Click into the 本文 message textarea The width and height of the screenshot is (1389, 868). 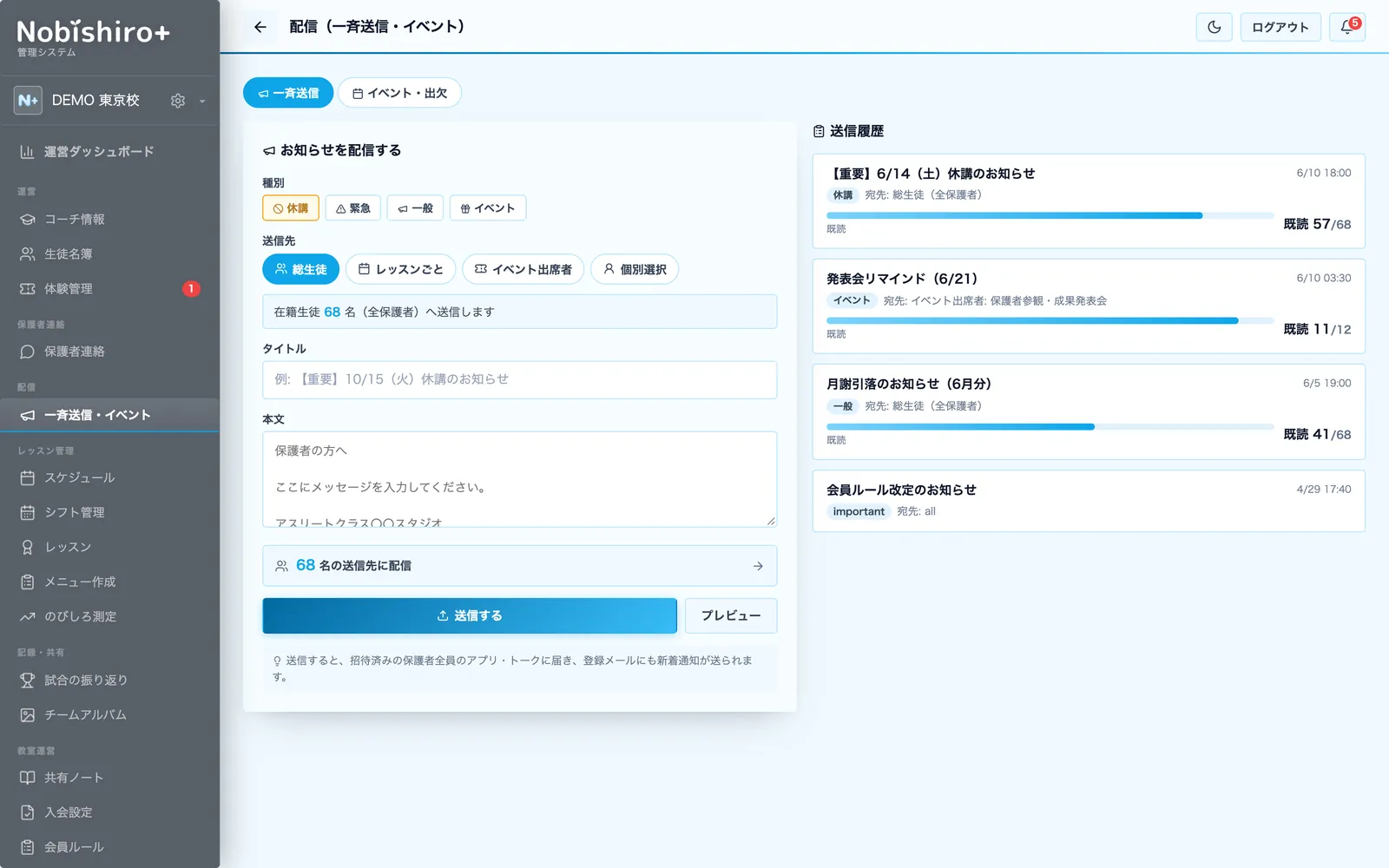click(x=520, y=479)
